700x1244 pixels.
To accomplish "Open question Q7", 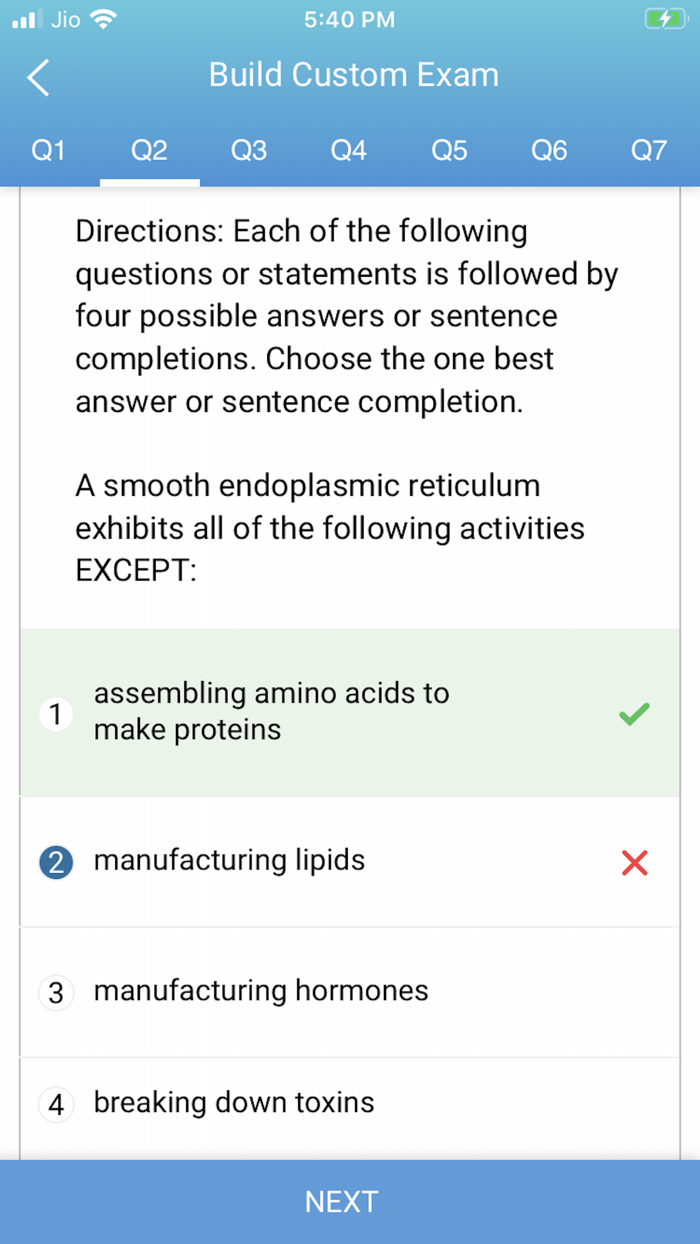I will [x=649, y=150].
